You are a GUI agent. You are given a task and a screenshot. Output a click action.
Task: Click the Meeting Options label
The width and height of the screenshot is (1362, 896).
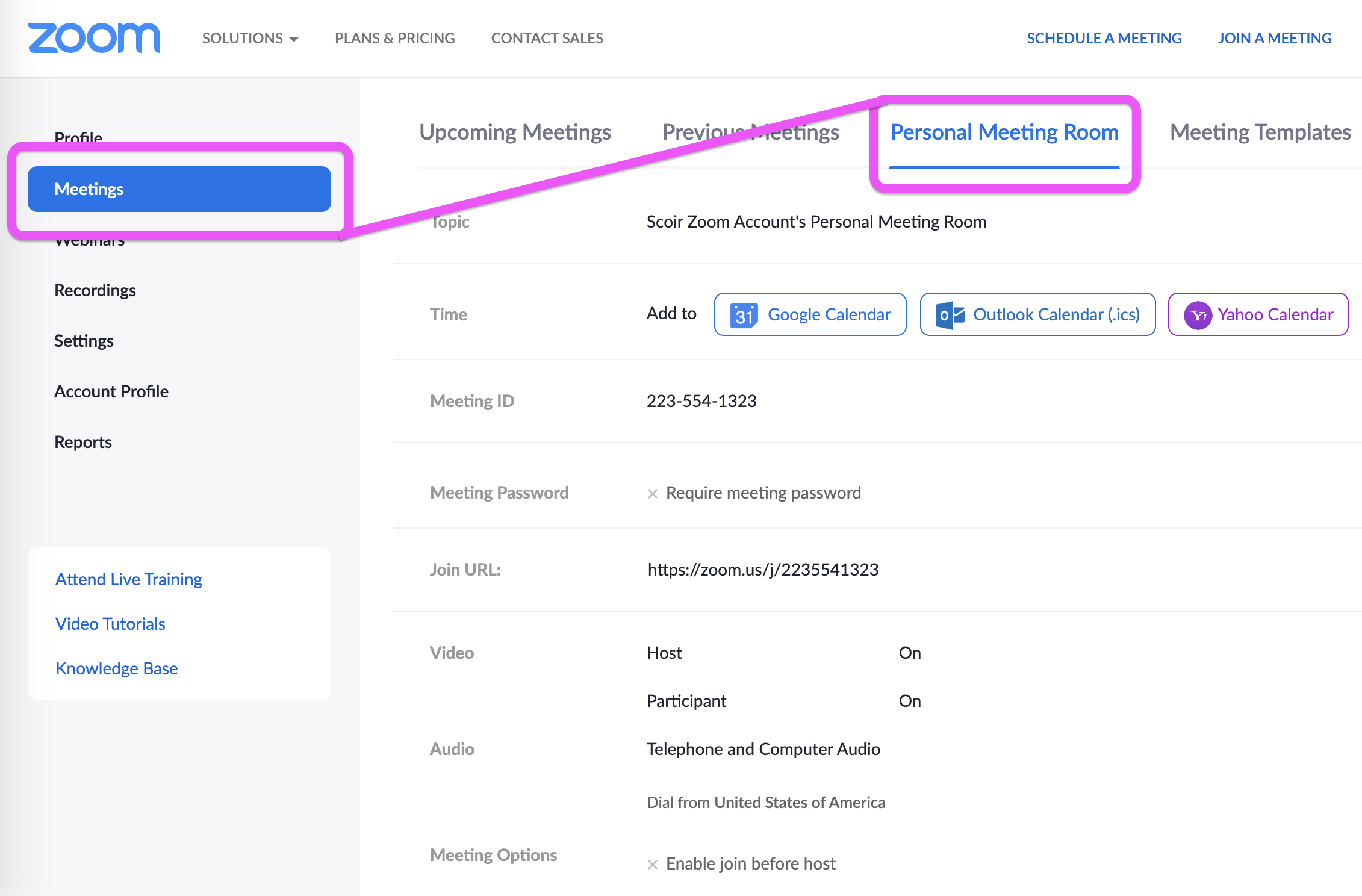pyautogui.click(x=493, y=855)
